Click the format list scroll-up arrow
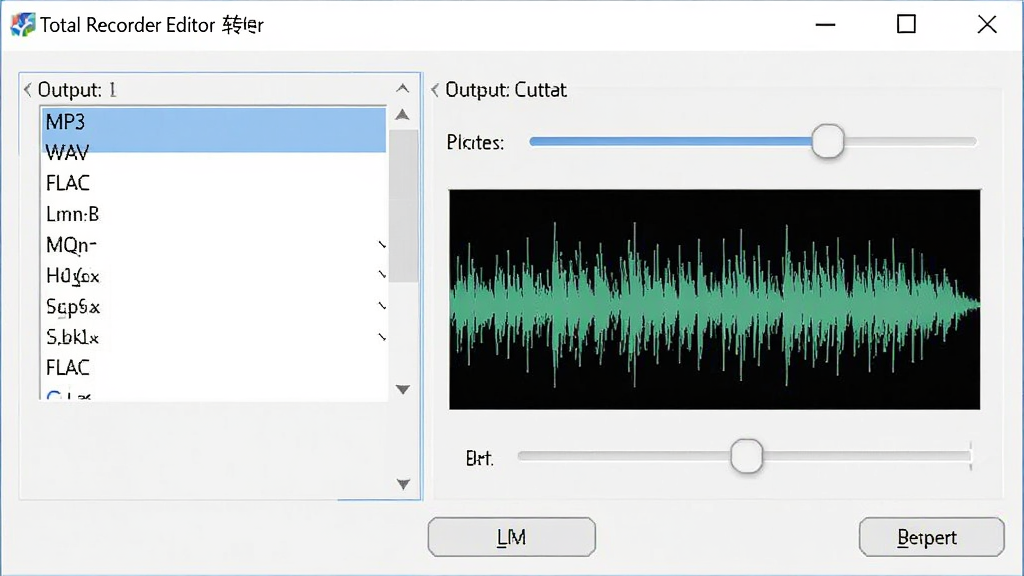Screen dimensions: 1024x576 (x=403, y=115)
